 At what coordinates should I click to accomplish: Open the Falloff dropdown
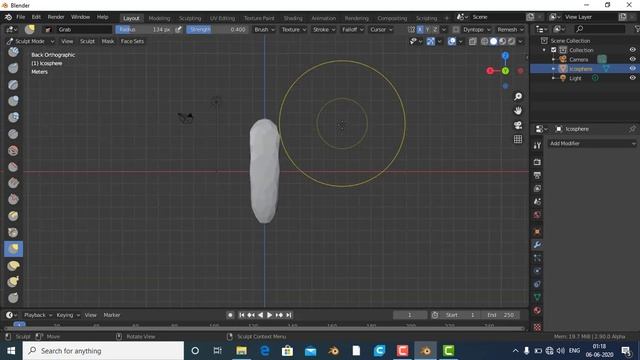pyautogui.click(x=352, y=29)
